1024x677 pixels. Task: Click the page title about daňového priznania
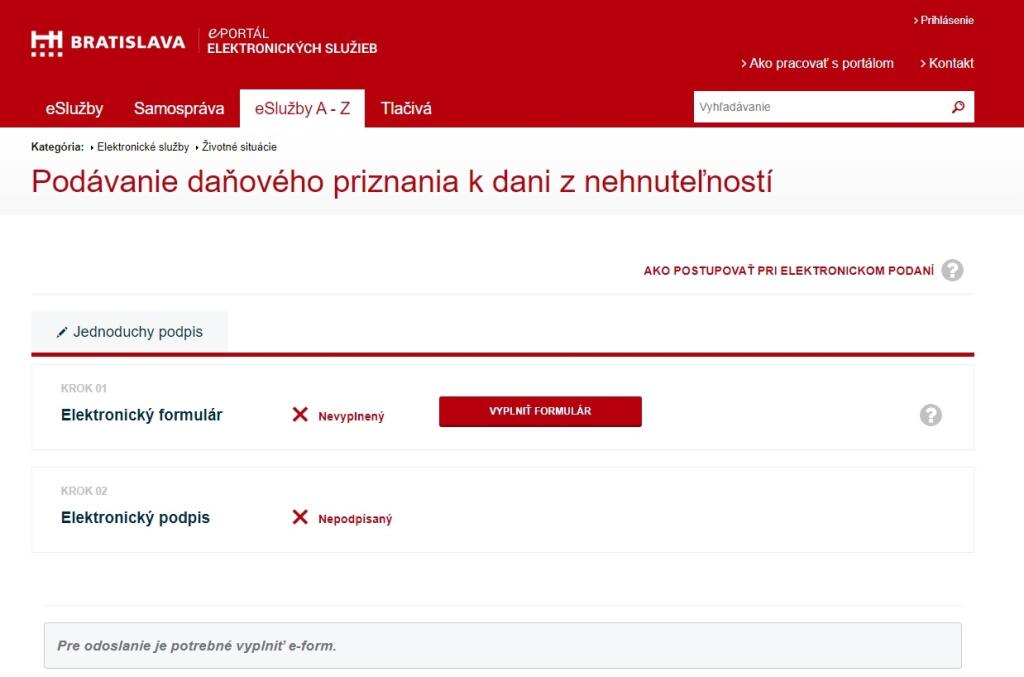point(402,182)
